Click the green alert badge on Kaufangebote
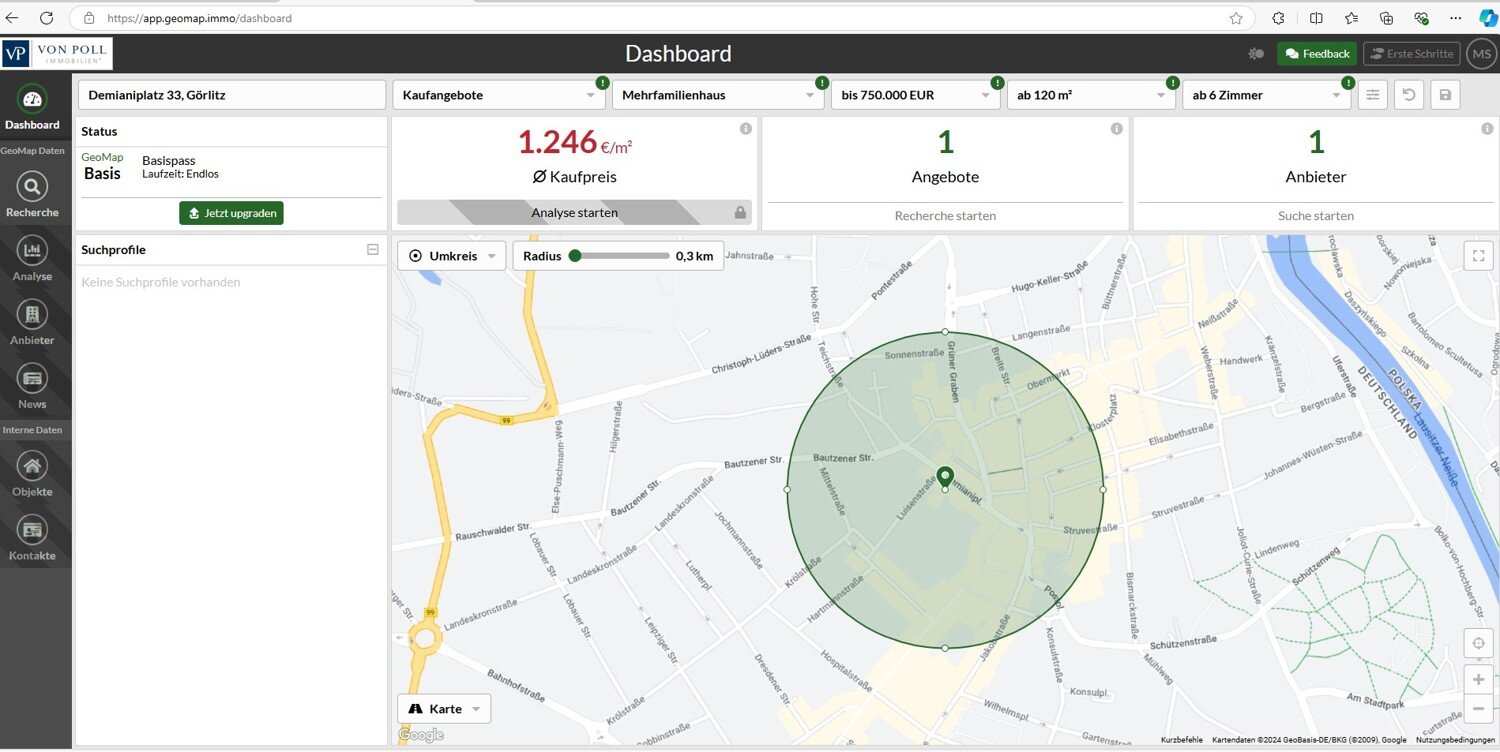This screenshot has width=1500, height=752. [x=602, y=83]
